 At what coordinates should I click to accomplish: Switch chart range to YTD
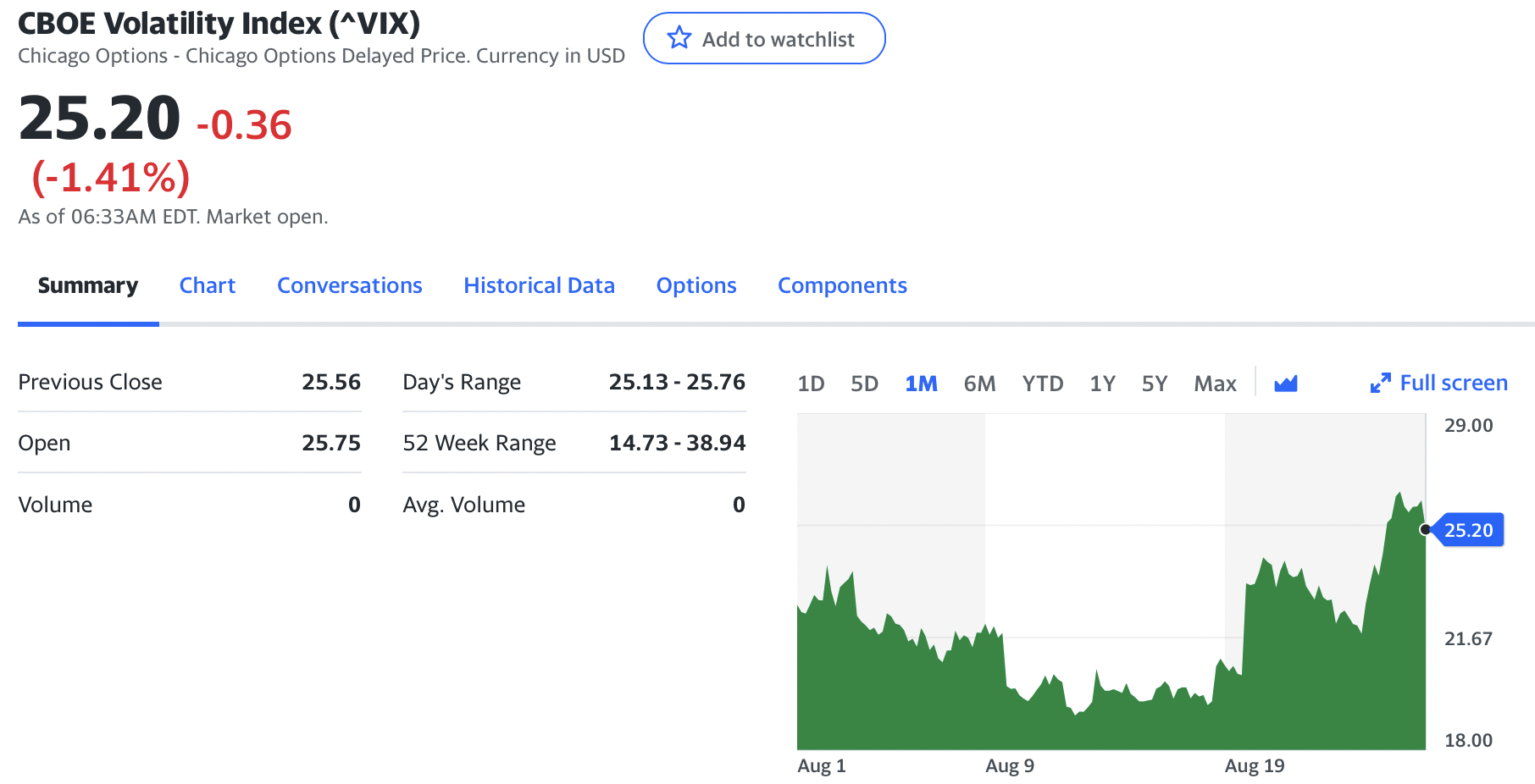click(1042, 384)
